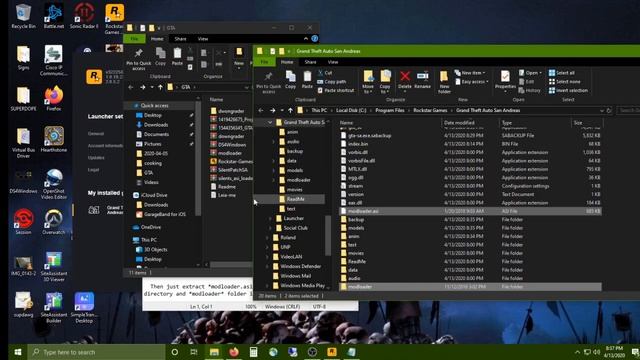Expand the Launcher folder in the tree
Screen dimensions: 640x360
tap(270, 218)
